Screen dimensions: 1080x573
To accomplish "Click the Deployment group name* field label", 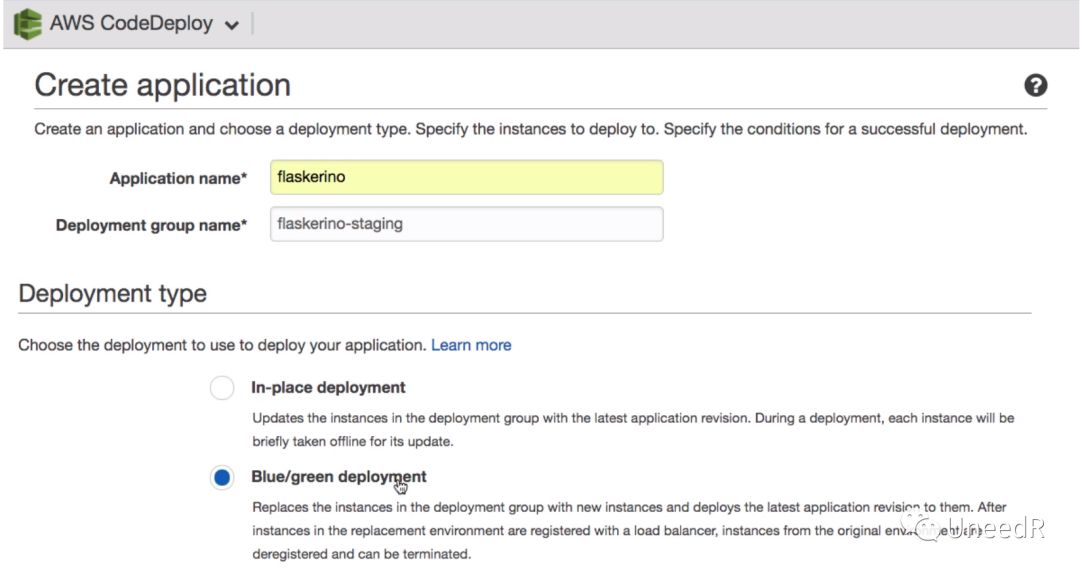I will 152,225.
